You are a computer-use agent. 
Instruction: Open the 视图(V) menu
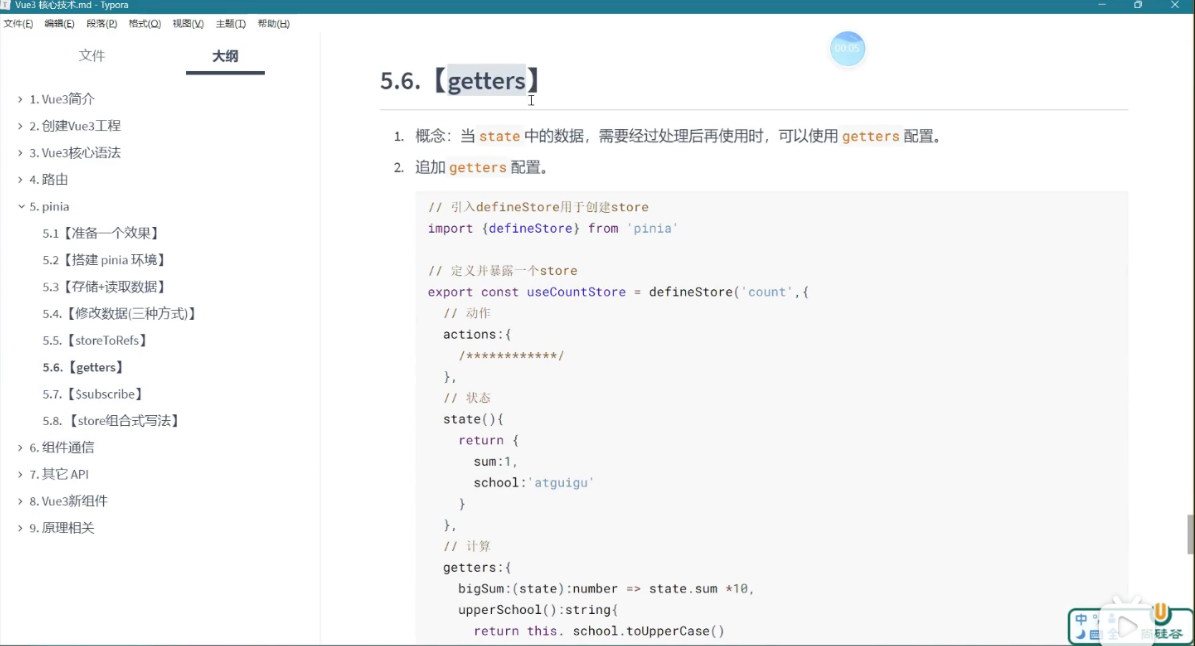187,24
